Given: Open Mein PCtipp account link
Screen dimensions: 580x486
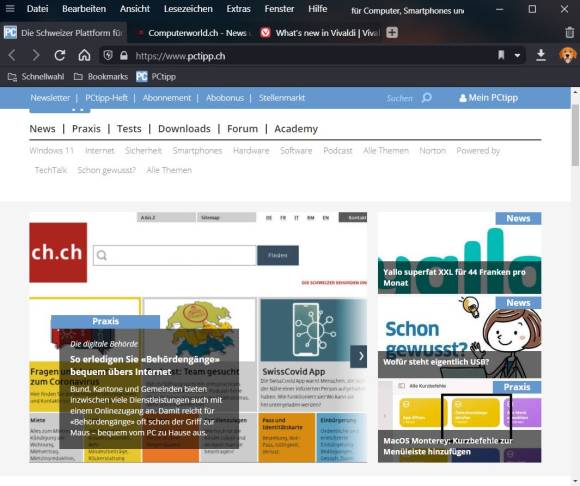Looking at the screenshot, I should coord(488,98).
